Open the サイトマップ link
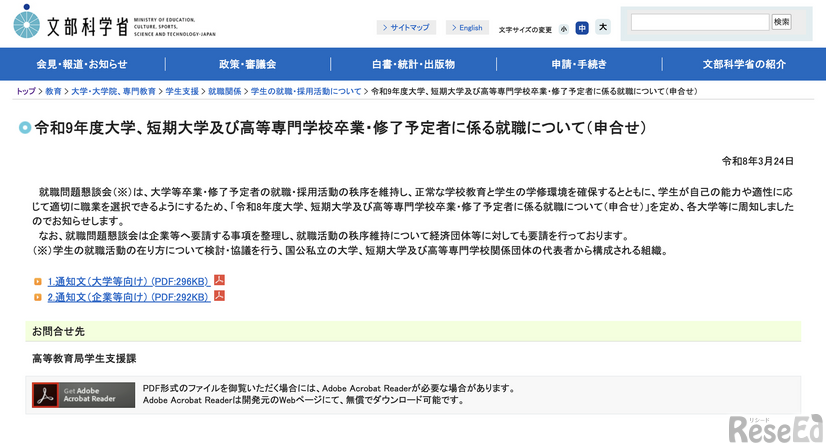Image resolution: width=826 pixels, height=445 pixels. click(406, 27)
